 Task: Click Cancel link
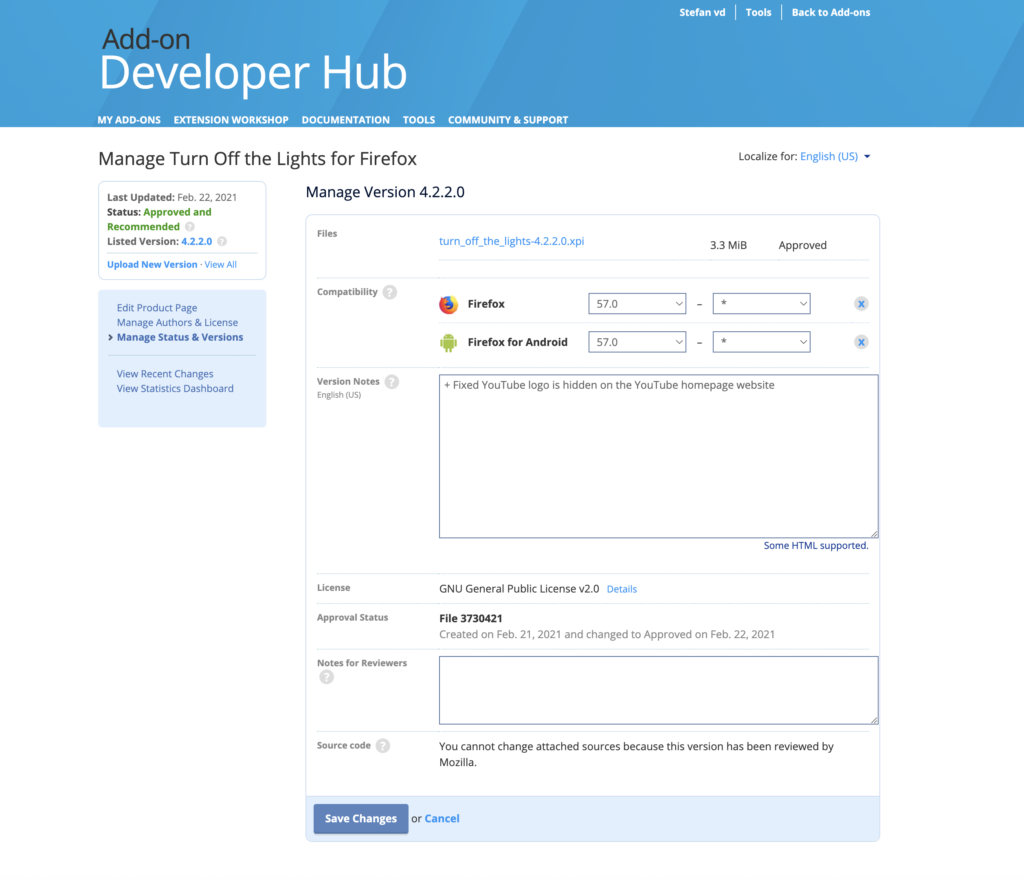441,819
